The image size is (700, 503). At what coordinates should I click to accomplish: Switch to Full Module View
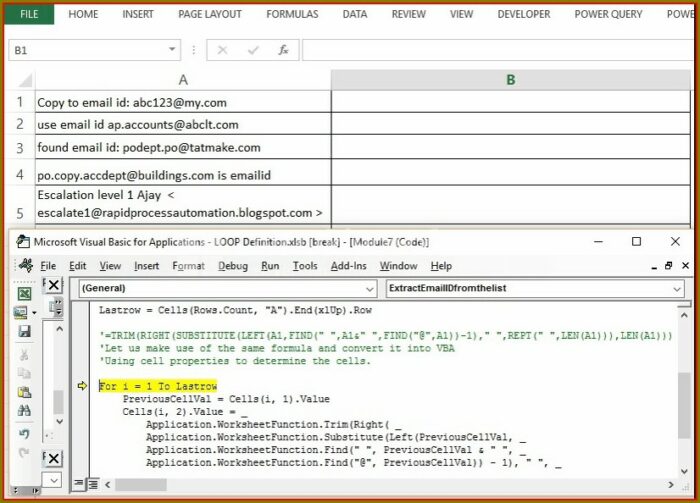click(x=93, y=483)
